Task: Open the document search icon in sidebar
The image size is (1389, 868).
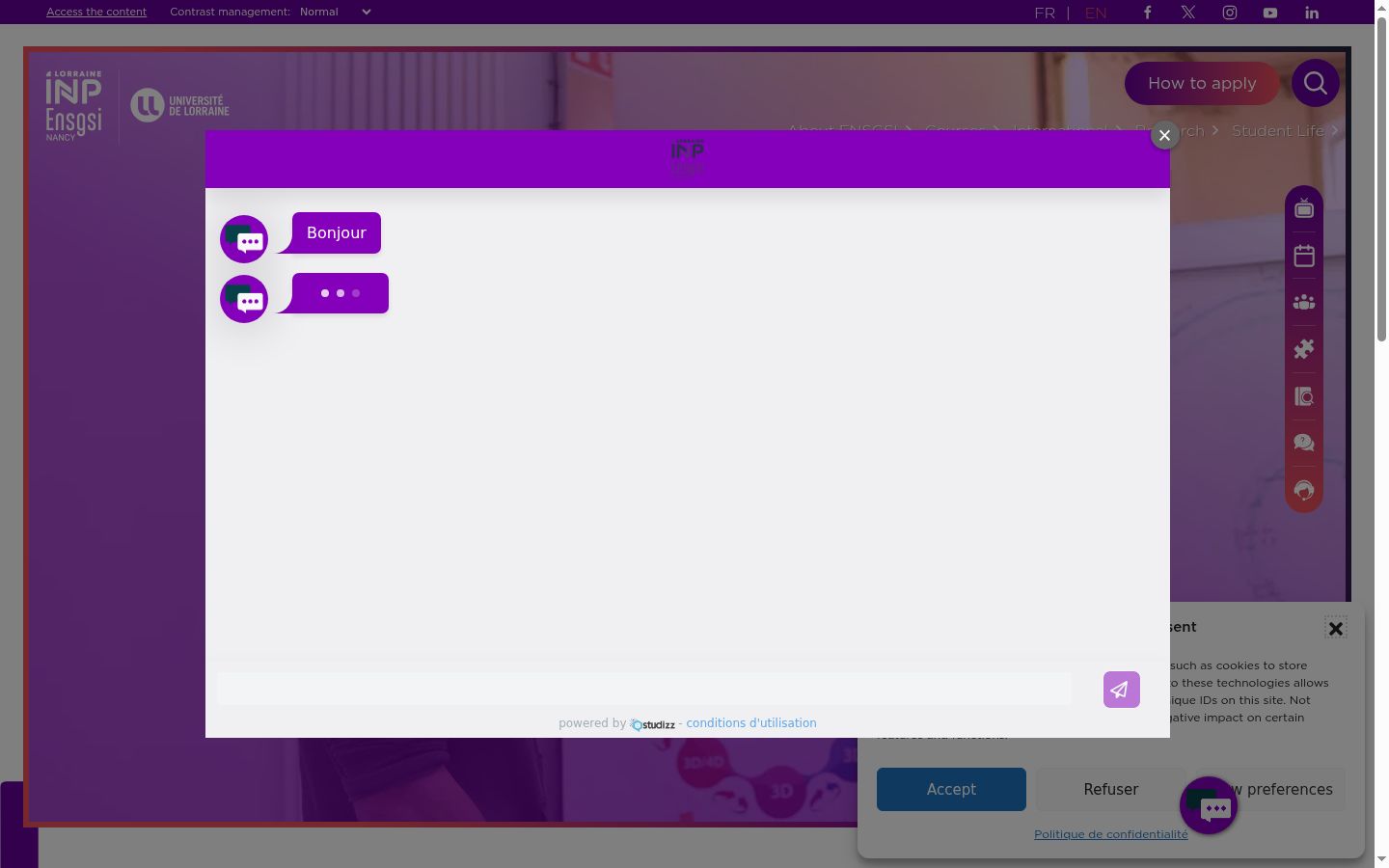Action: (1304, 396)
